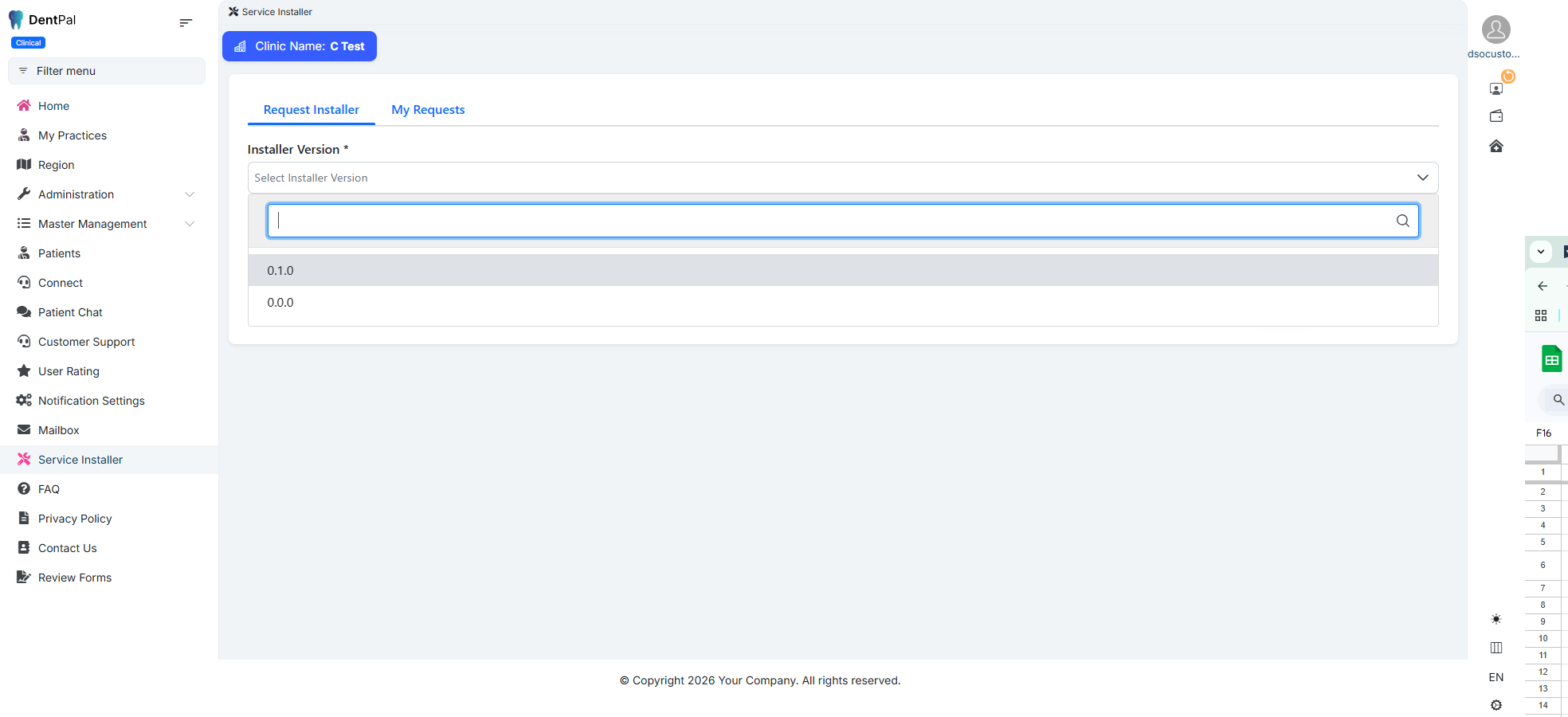Open the wallet icon in right panel
Image resolution: width=1568 pixels, height=717 pixels.
(x=1496, y=116)
